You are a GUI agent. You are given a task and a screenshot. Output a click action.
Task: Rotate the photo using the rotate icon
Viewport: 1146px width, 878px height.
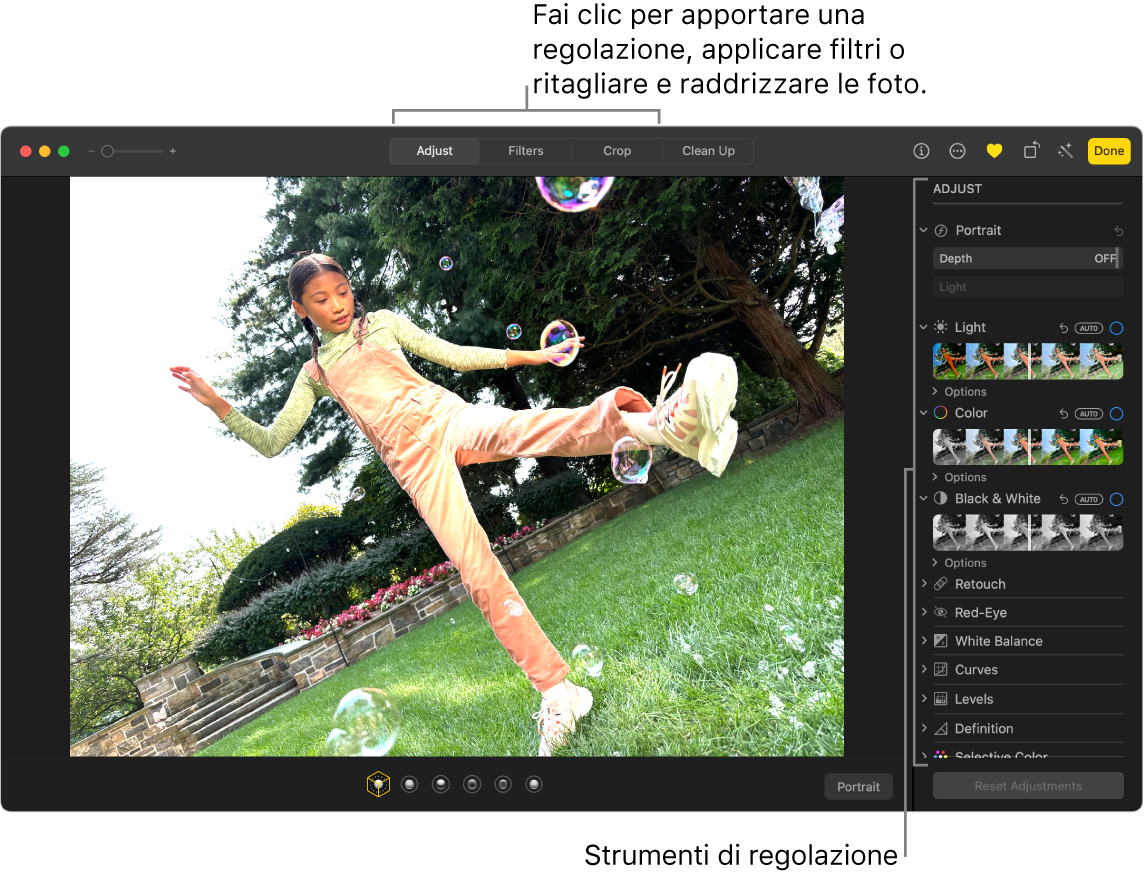[1030, 151]
